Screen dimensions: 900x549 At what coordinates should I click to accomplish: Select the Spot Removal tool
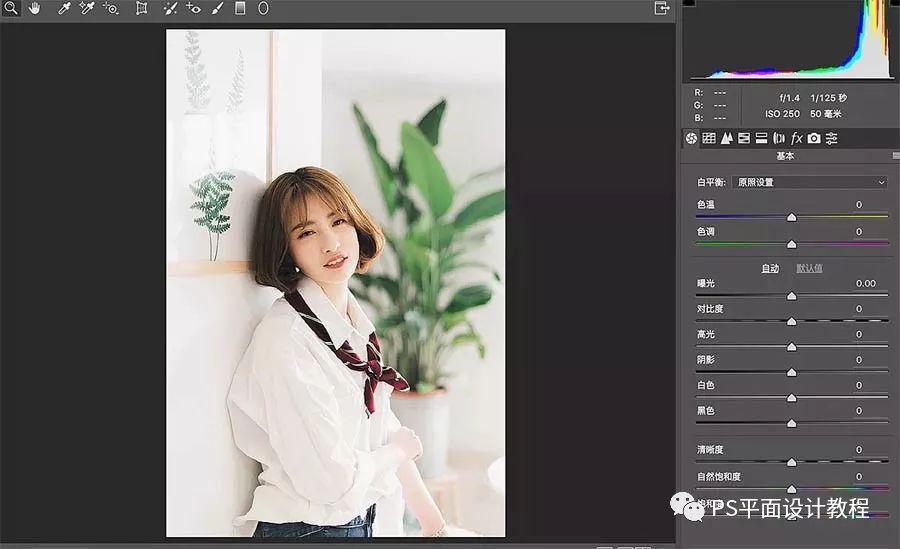[170, 8]
